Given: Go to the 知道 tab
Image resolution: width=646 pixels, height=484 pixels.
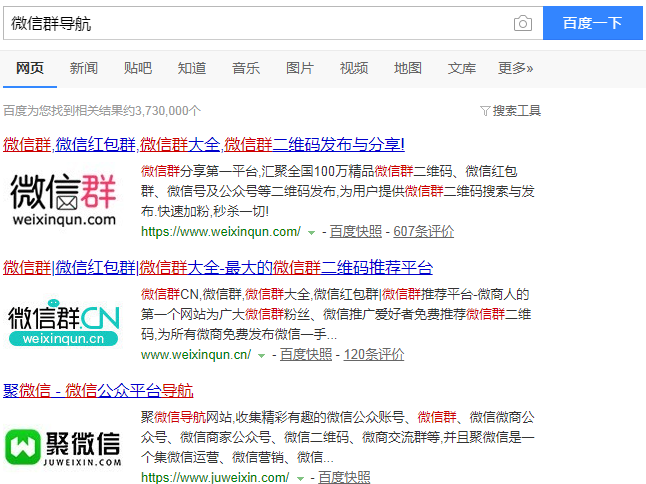Looking at the screenshot, I should point(192,68).
